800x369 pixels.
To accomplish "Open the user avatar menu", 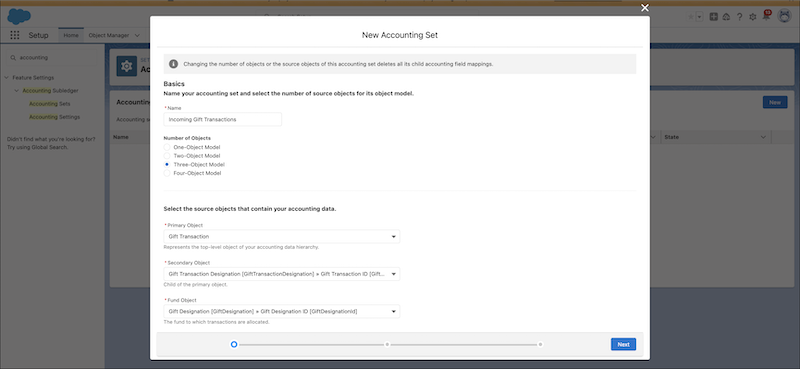I will coord(784,16).
